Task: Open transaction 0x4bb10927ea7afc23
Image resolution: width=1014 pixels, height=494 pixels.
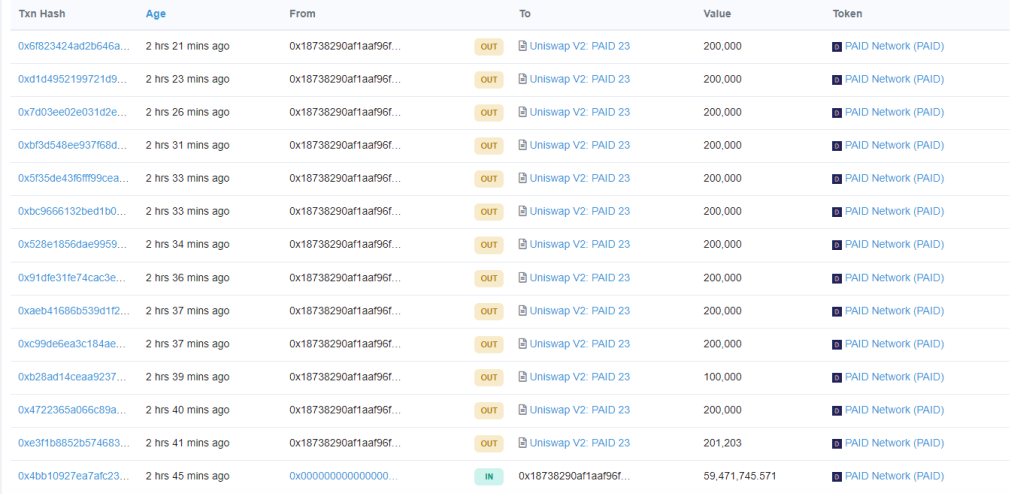Action: [74, 476]
